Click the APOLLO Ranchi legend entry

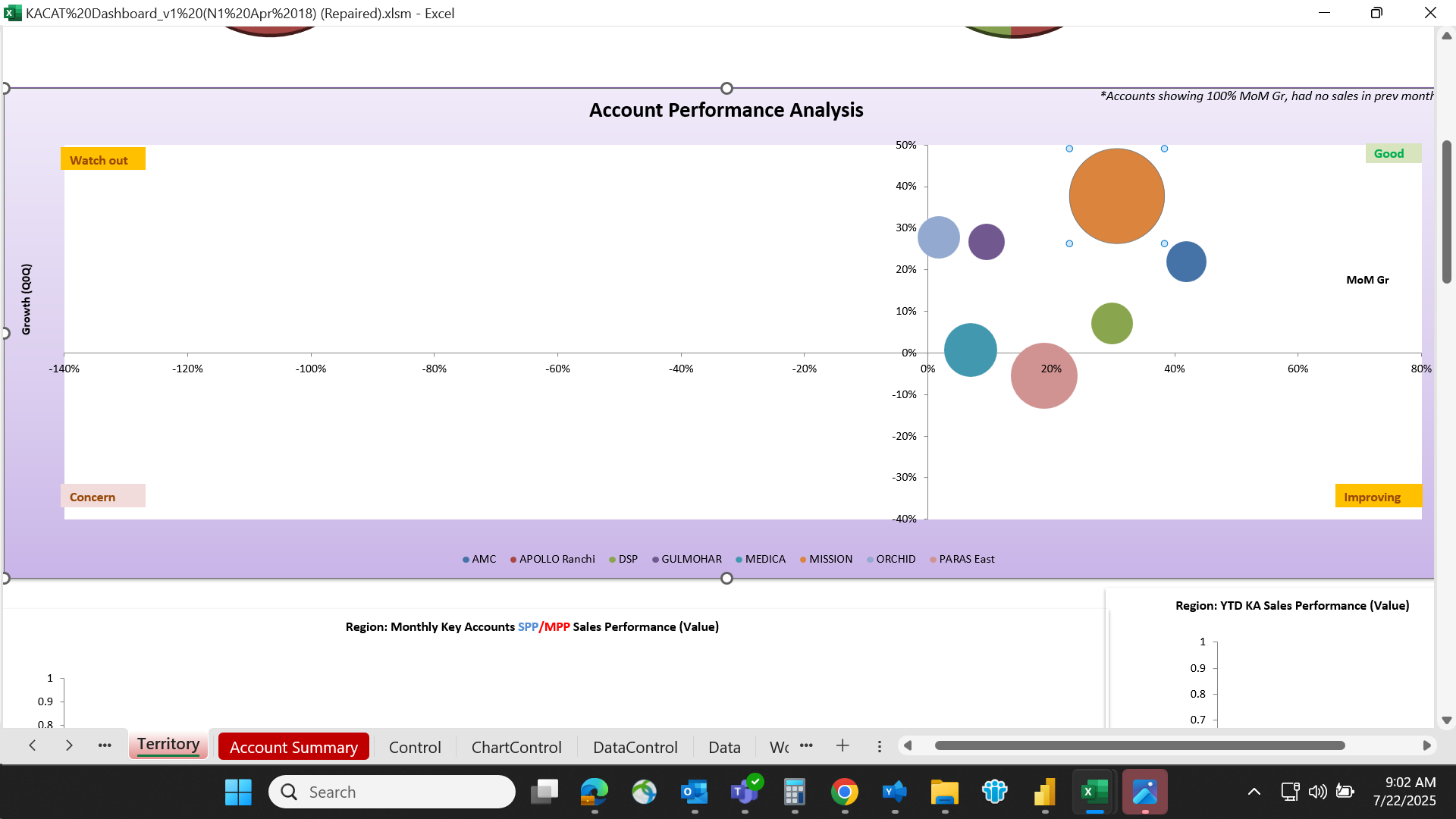(553, 560)
